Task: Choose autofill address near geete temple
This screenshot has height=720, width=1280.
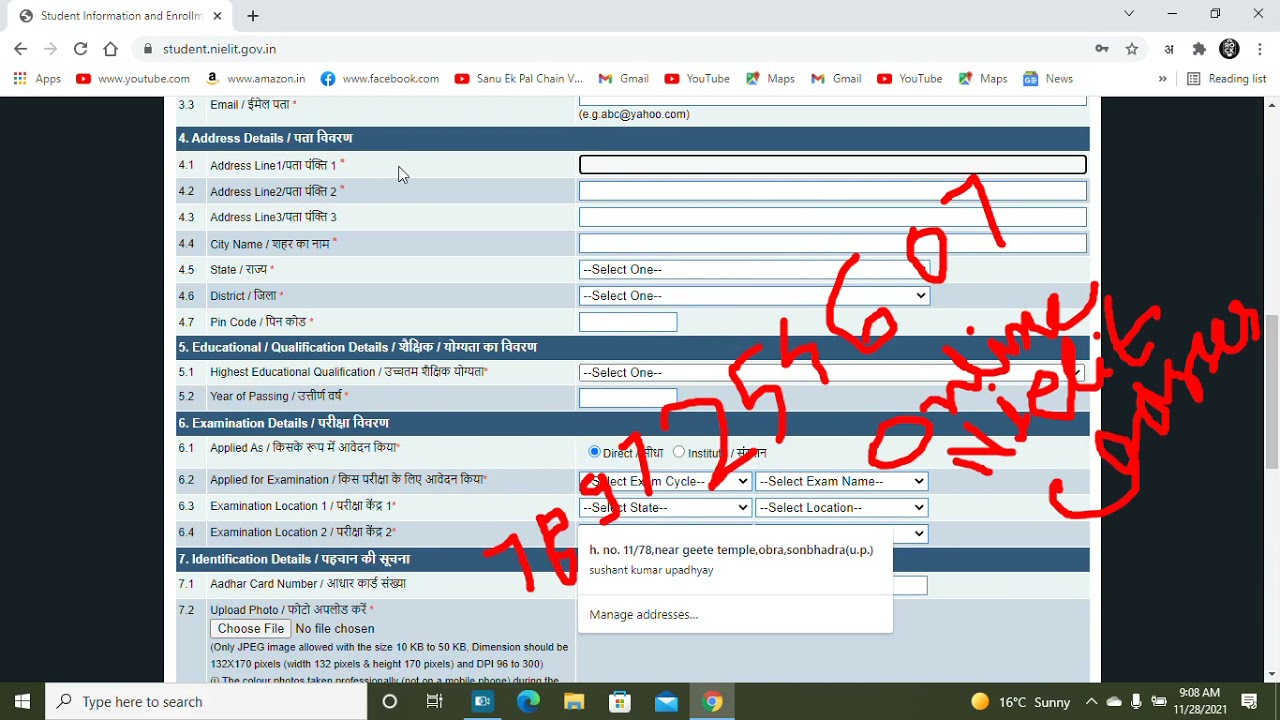Action: [735, 560]
